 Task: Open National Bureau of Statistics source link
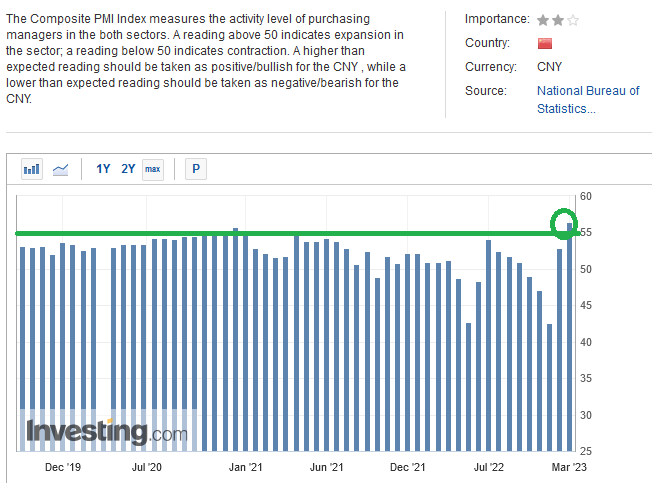pos(588,100)
